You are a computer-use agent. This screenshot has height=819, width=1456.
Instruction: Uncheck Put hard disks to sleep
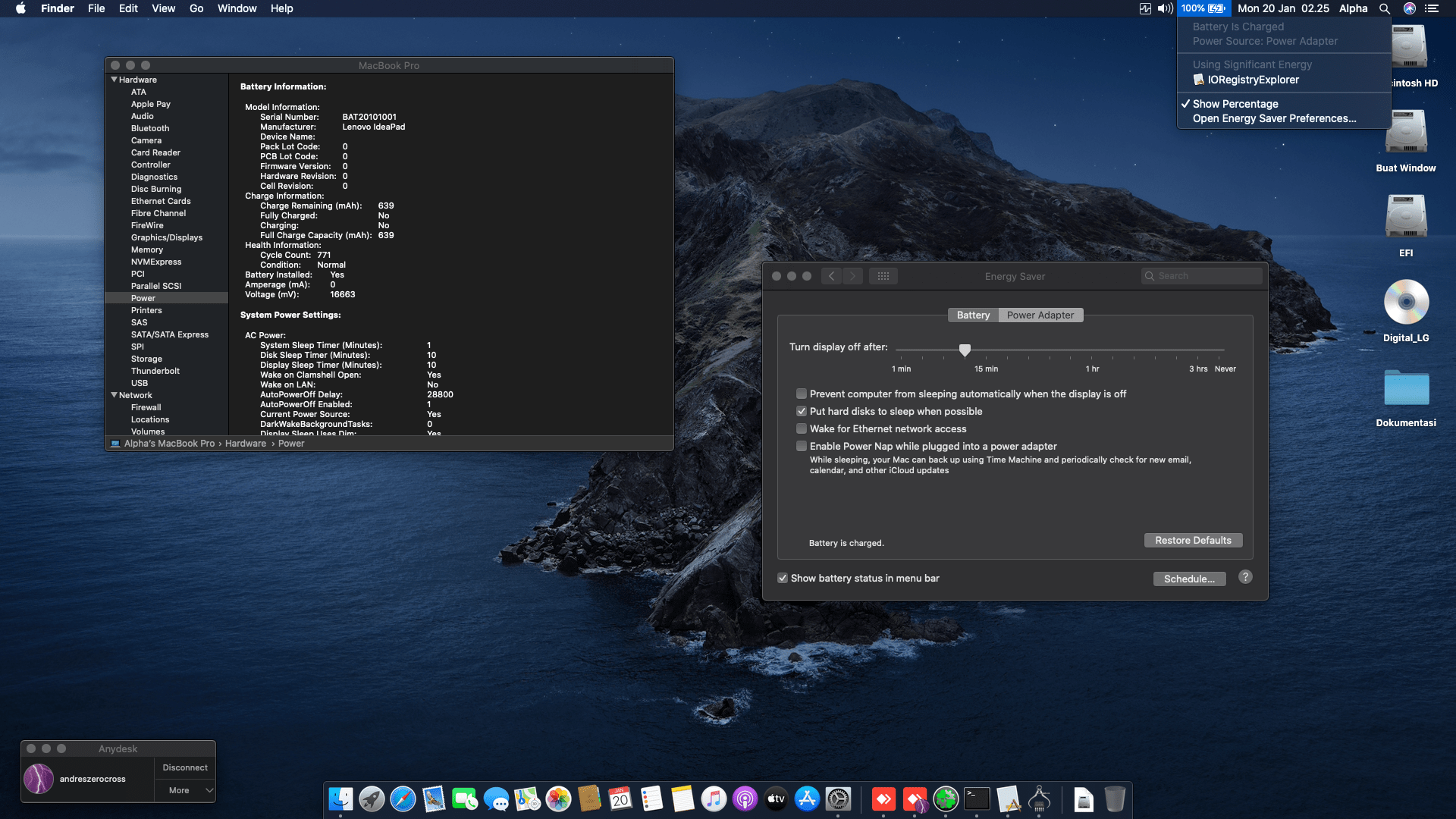[x=802, y=412]
